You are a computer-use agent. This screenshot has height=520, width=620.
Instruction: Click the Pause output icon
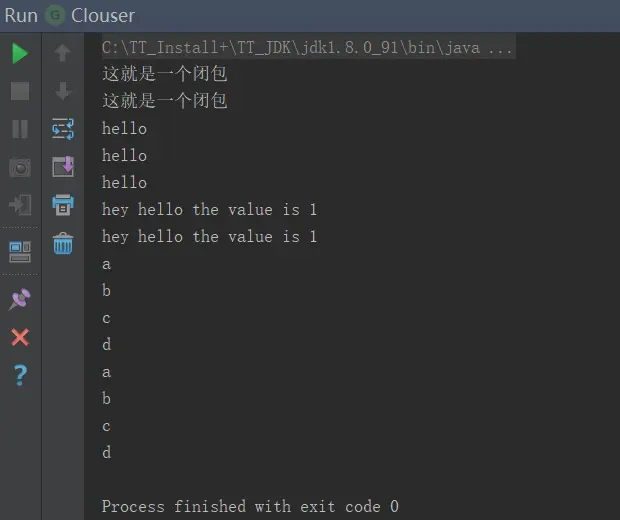point(20,129)
